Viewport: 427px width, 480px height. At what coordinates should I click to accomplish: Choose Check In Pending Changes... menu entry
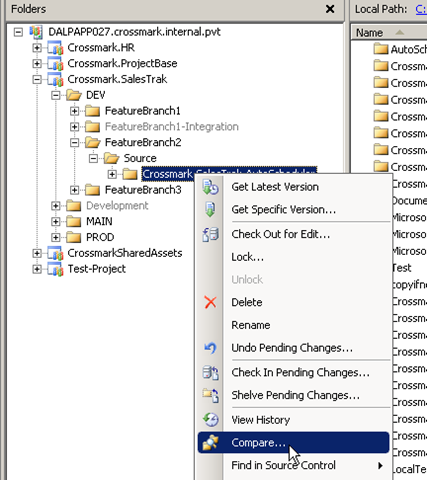[x=293, y=372]
